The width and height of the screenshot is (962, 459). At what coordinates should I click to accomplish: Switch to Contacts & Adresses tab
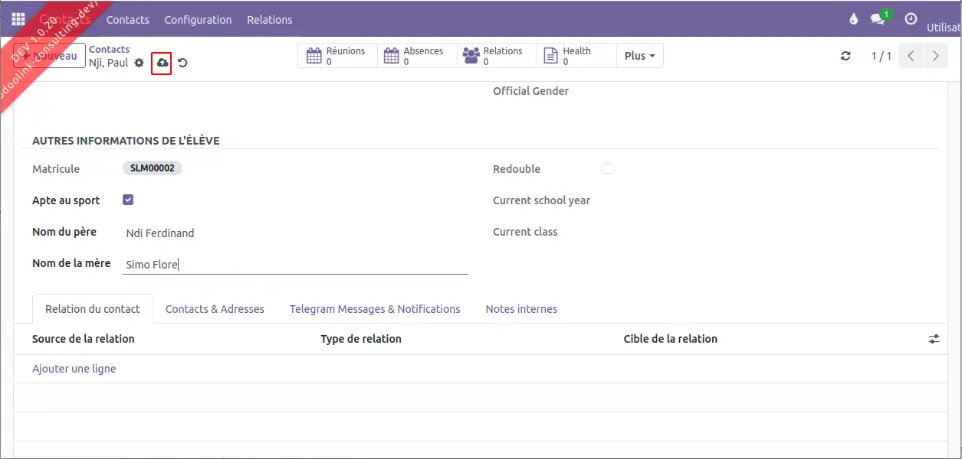tap(215, 309)
